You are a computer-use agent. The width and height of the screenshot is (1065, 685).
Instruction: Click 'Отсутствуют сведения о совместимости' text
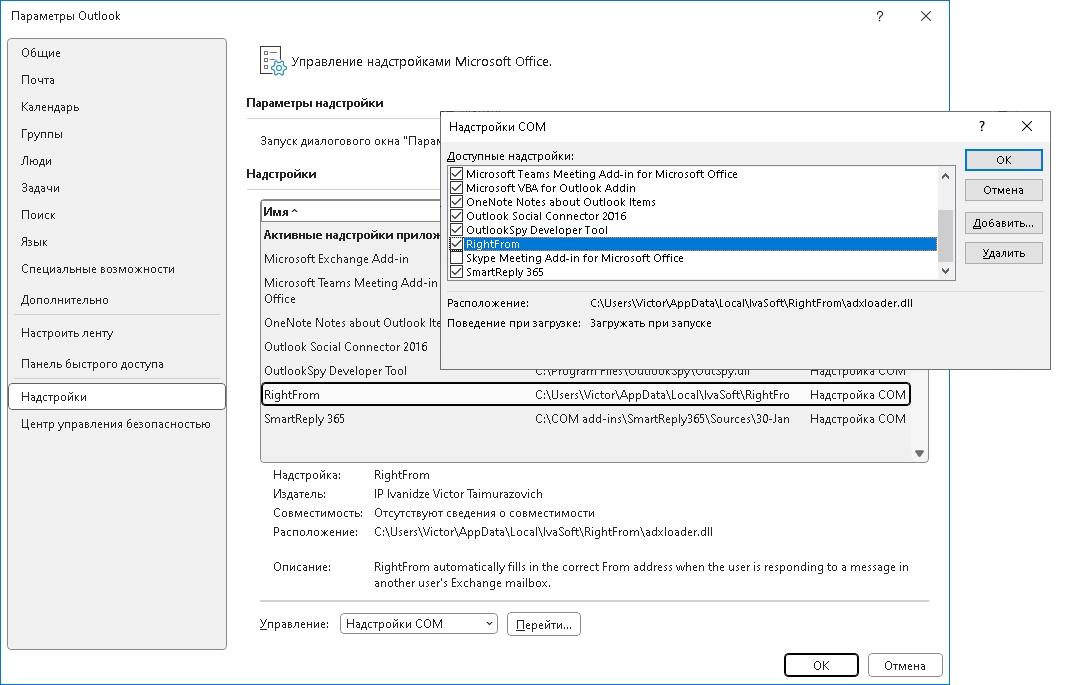484,513
